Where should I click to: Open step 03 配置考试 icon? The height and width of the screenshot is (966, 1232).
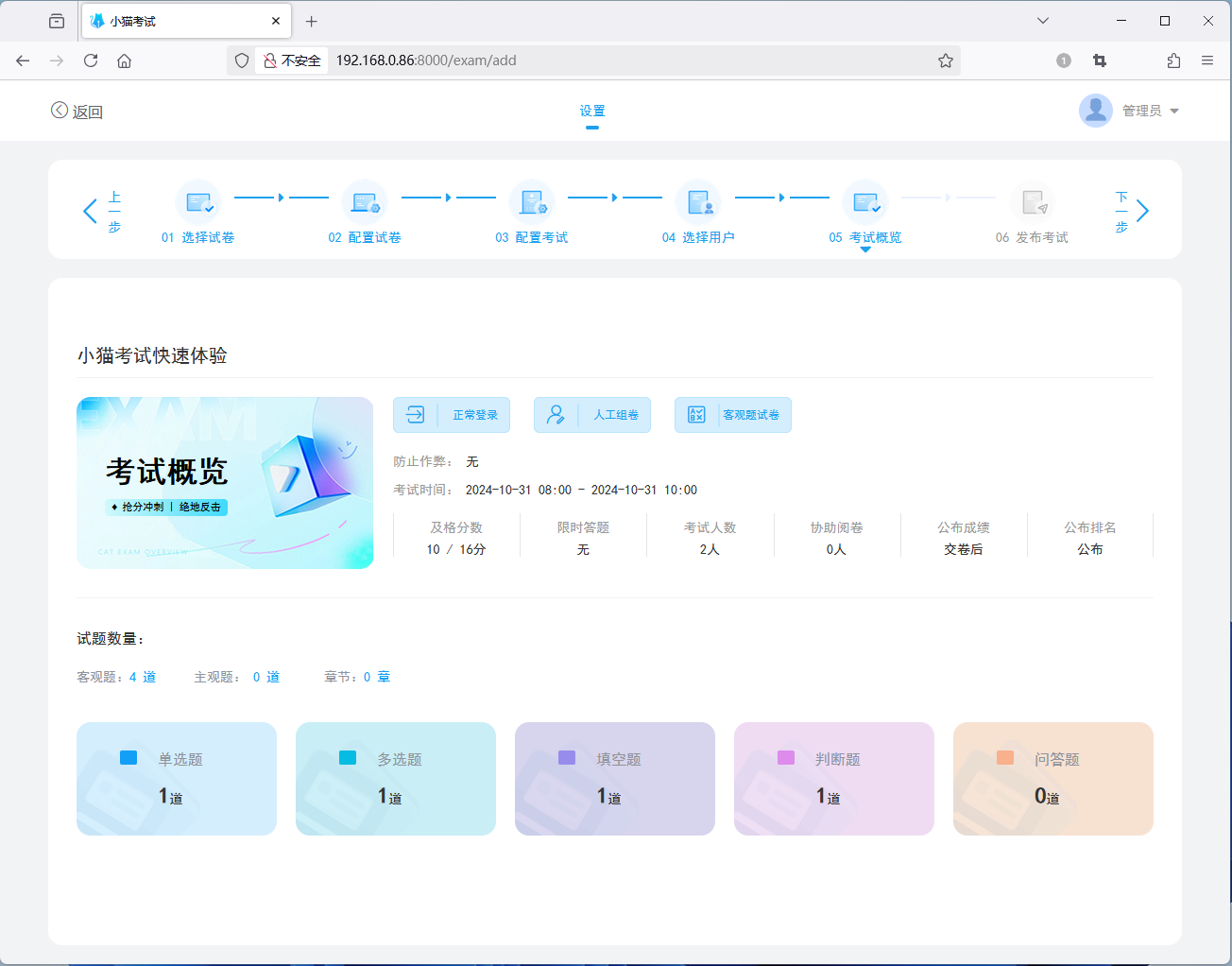pyautogui.click(x=532, y=202)
